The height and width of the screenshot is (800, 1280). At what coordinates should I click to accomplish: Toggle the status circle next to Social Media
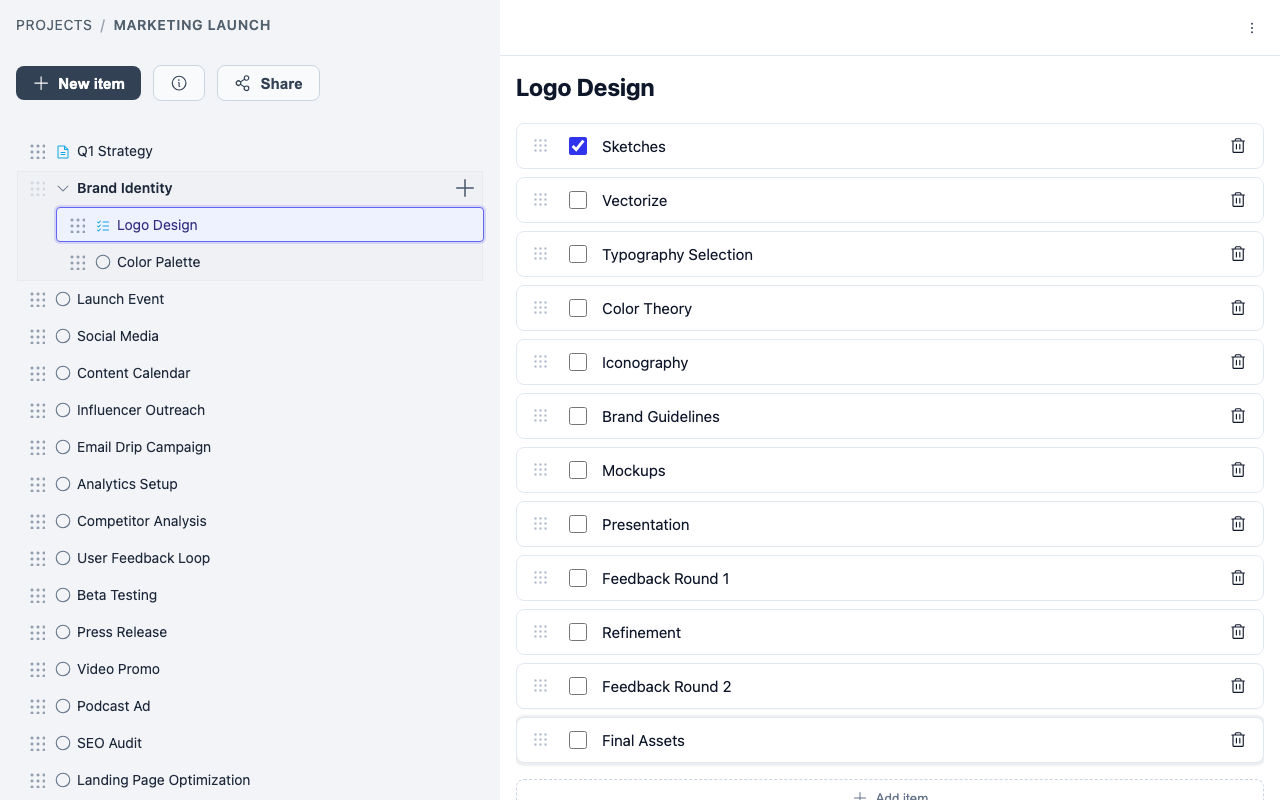tap(62, 336)
